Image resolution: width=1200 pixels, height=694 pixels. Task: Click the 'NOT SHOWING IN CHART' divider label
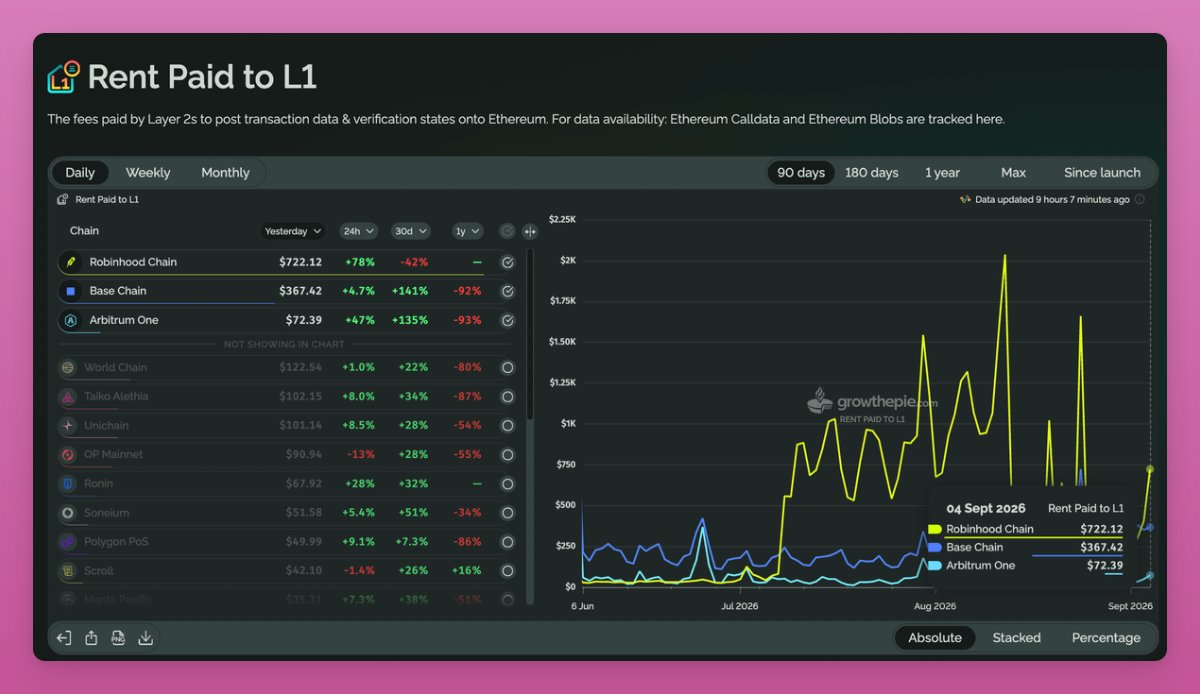point(285,344)
